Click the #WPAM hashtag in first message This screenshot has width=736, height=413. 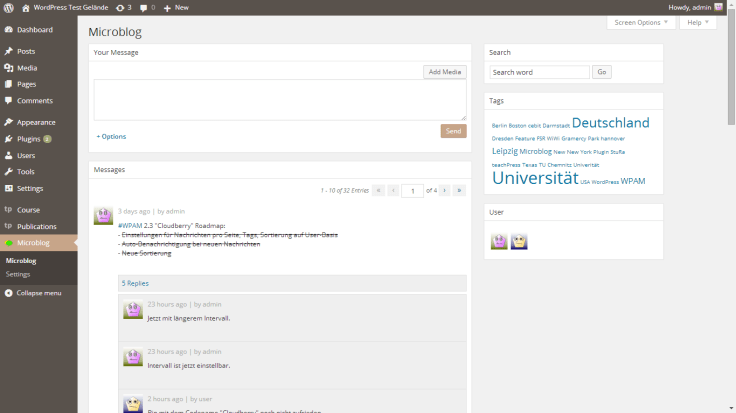tap(130, 226)
